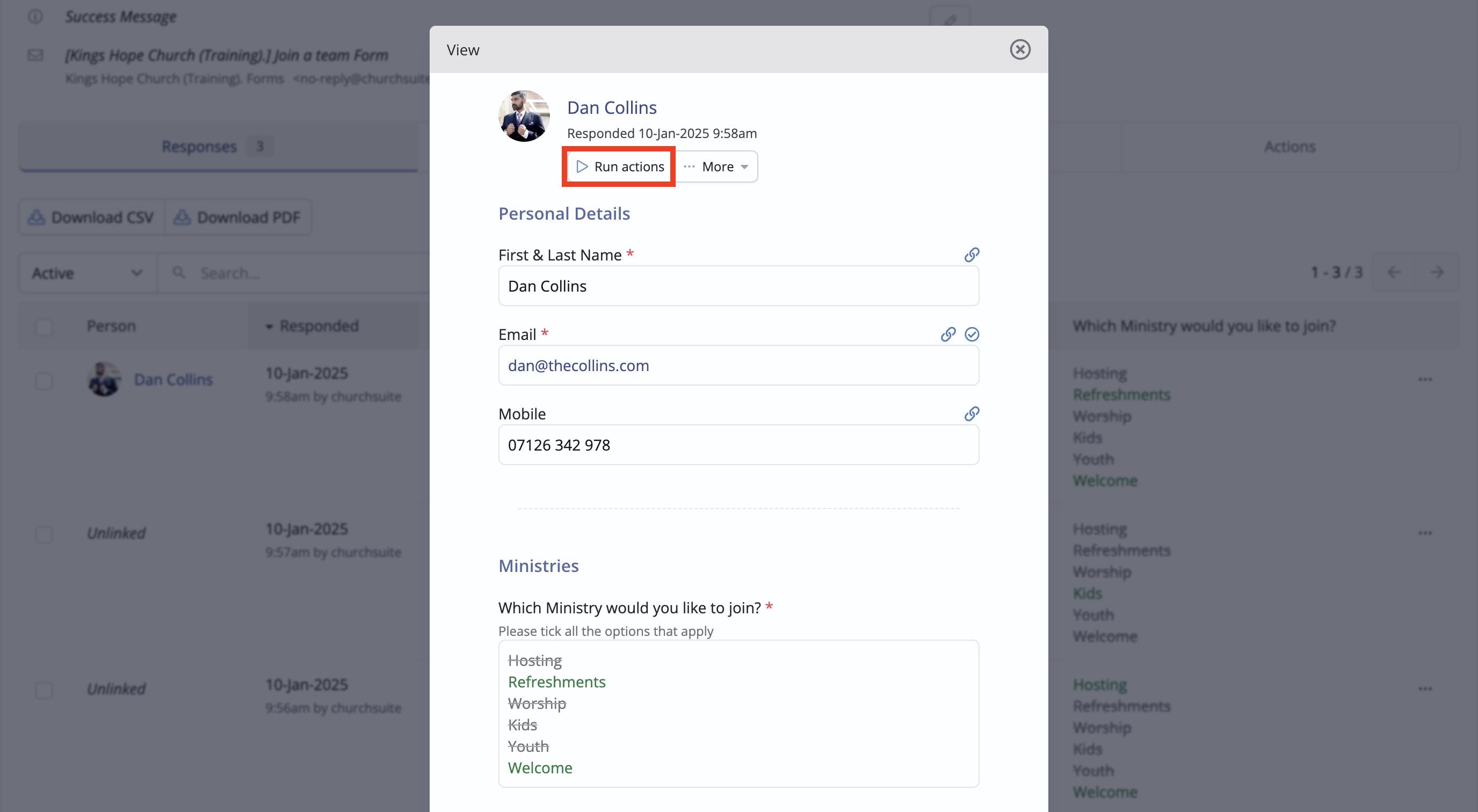Click the link icon next to Email field
This screenshot has width=1478, height=812.
pyautogui.click(x=948, y=334)
